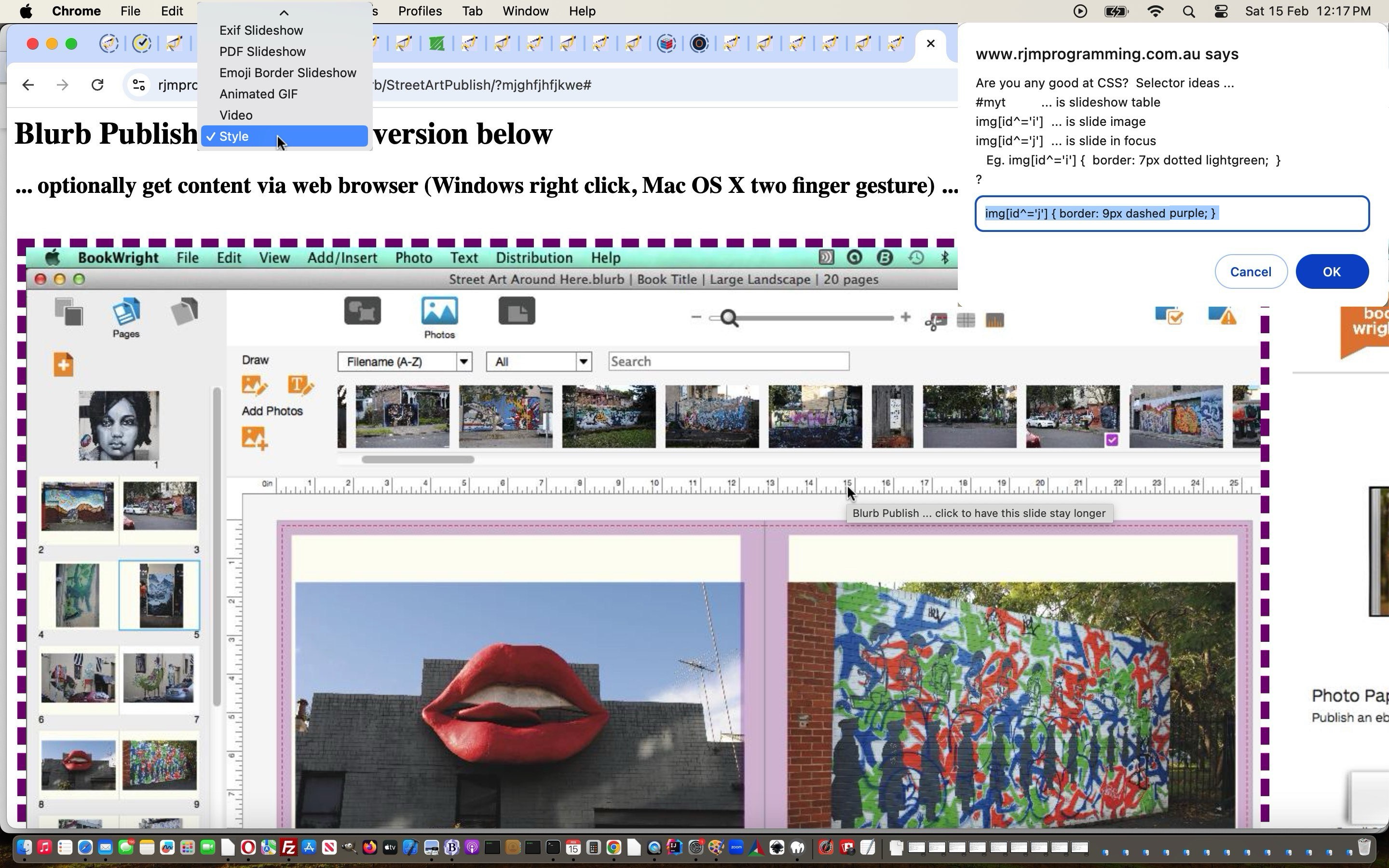Viewport: 1389px width, 868px height.
Task: Open the Trash in the Dock
Action: click(1364, 847)
